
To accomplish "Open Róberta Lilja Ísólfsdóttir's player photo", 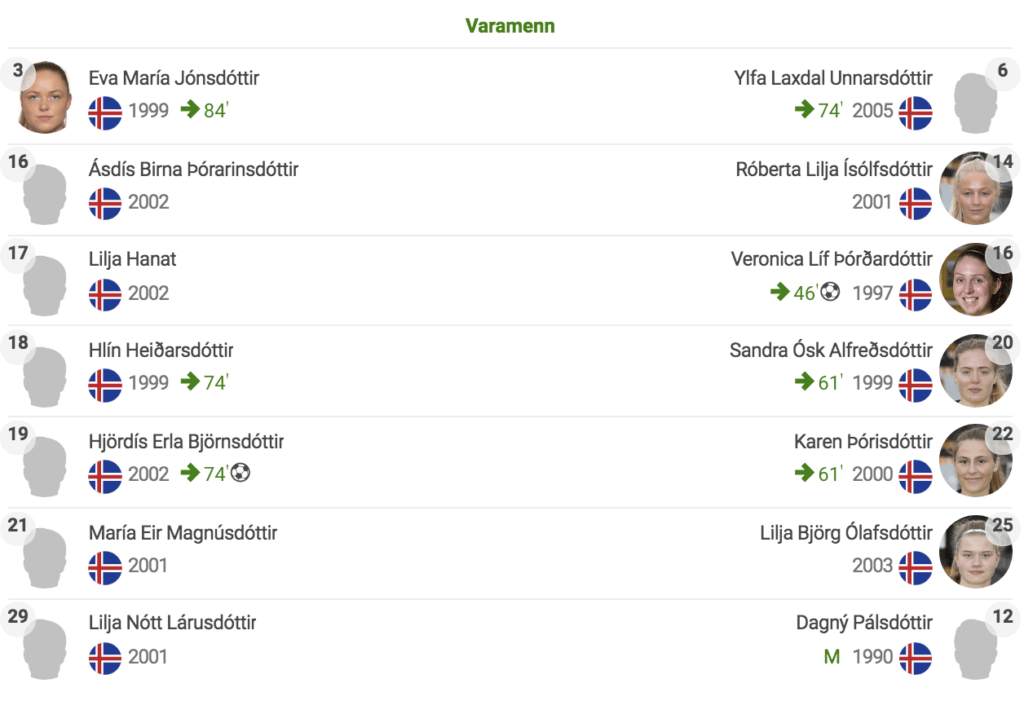I will pyautogui.click(x=976, y=188).
